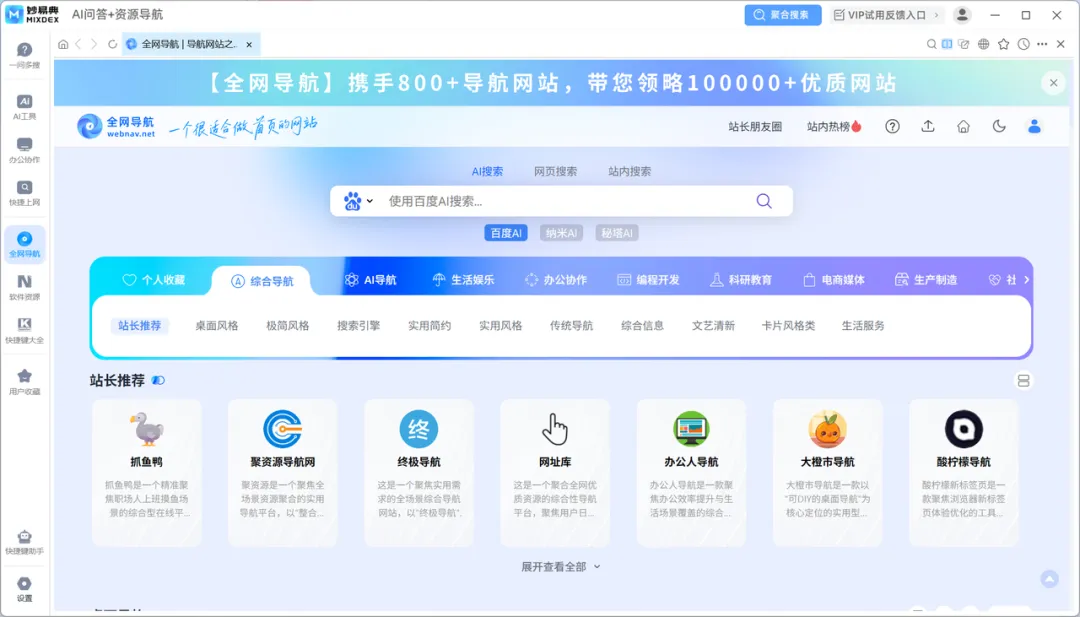
Task: Click the upload/share icon in site header
Action: [x=928, y=126]
